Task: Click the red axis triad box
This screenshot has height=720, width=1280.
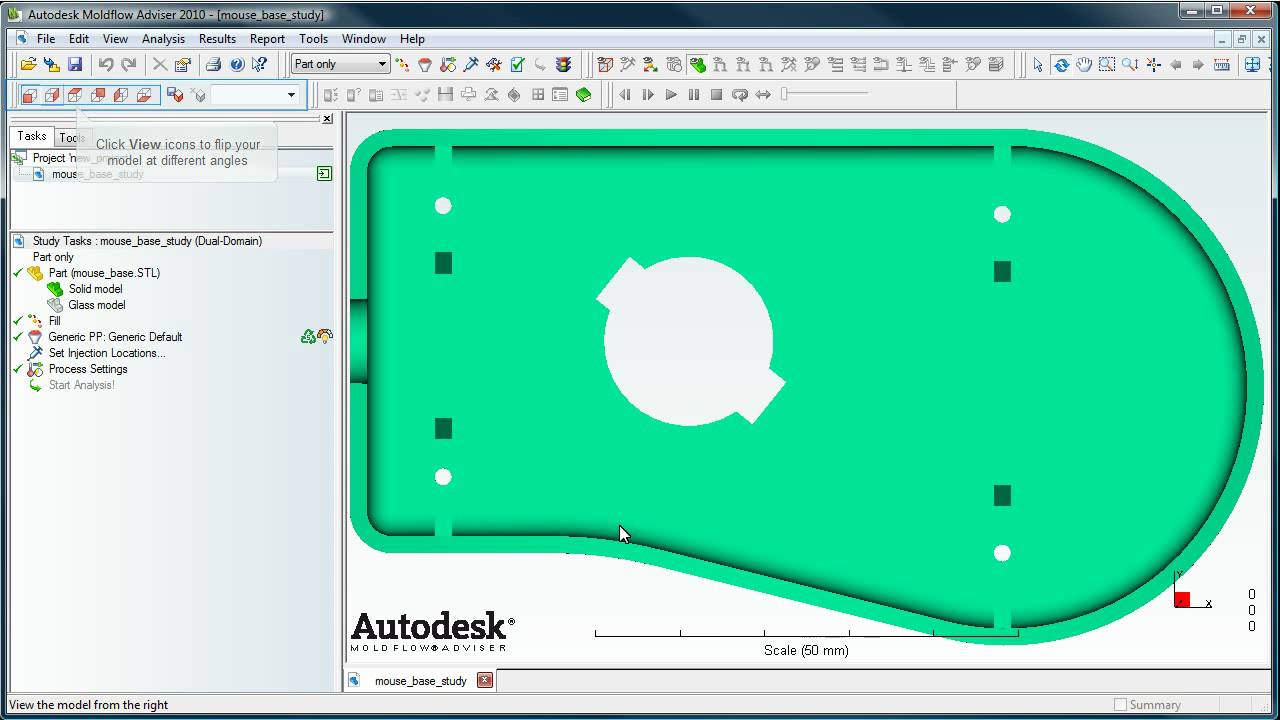Action: point(1182,599)
